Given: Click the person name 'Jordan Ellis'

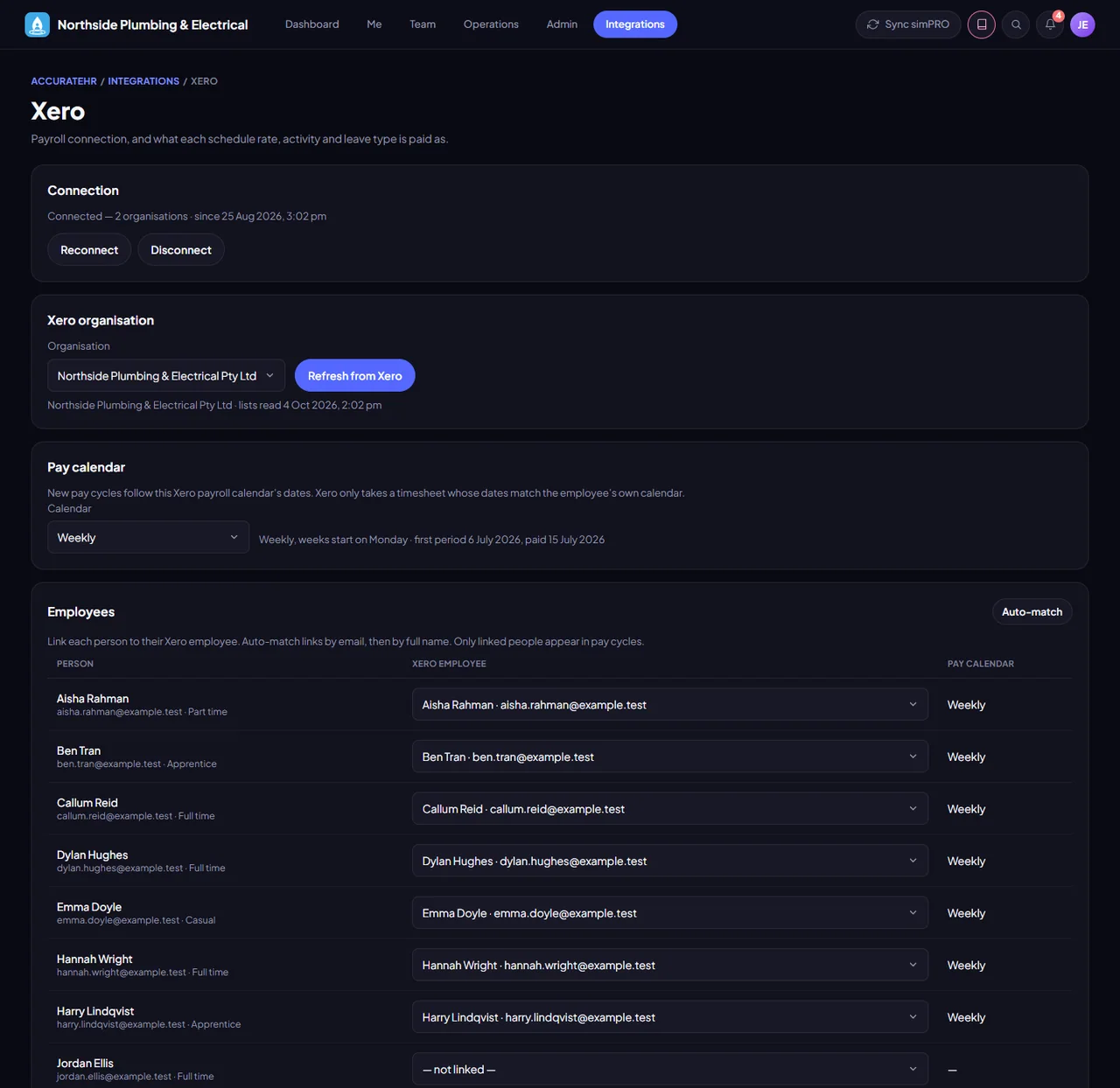Looking at the screenshot, I should (x=85, y=1064).
